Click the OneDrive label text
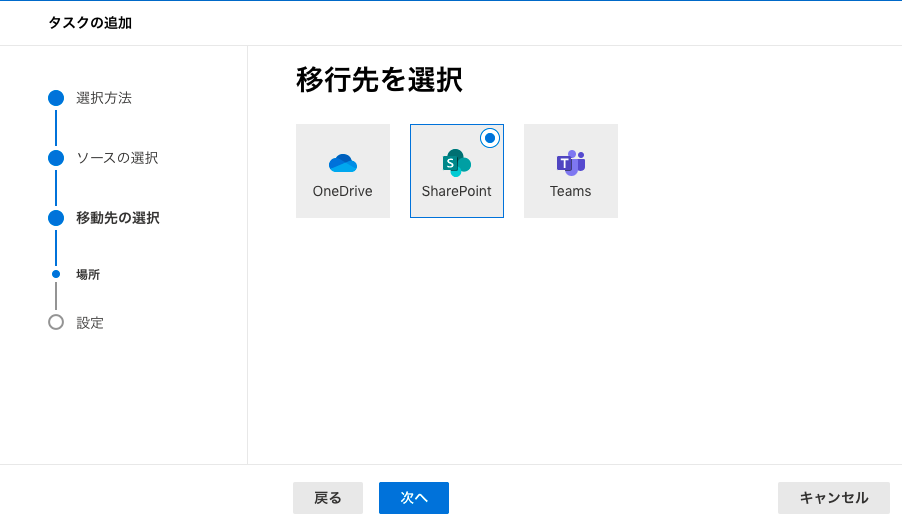Image resolution: width=902 pixels, height=529 pixels. [x=342, y=191]
